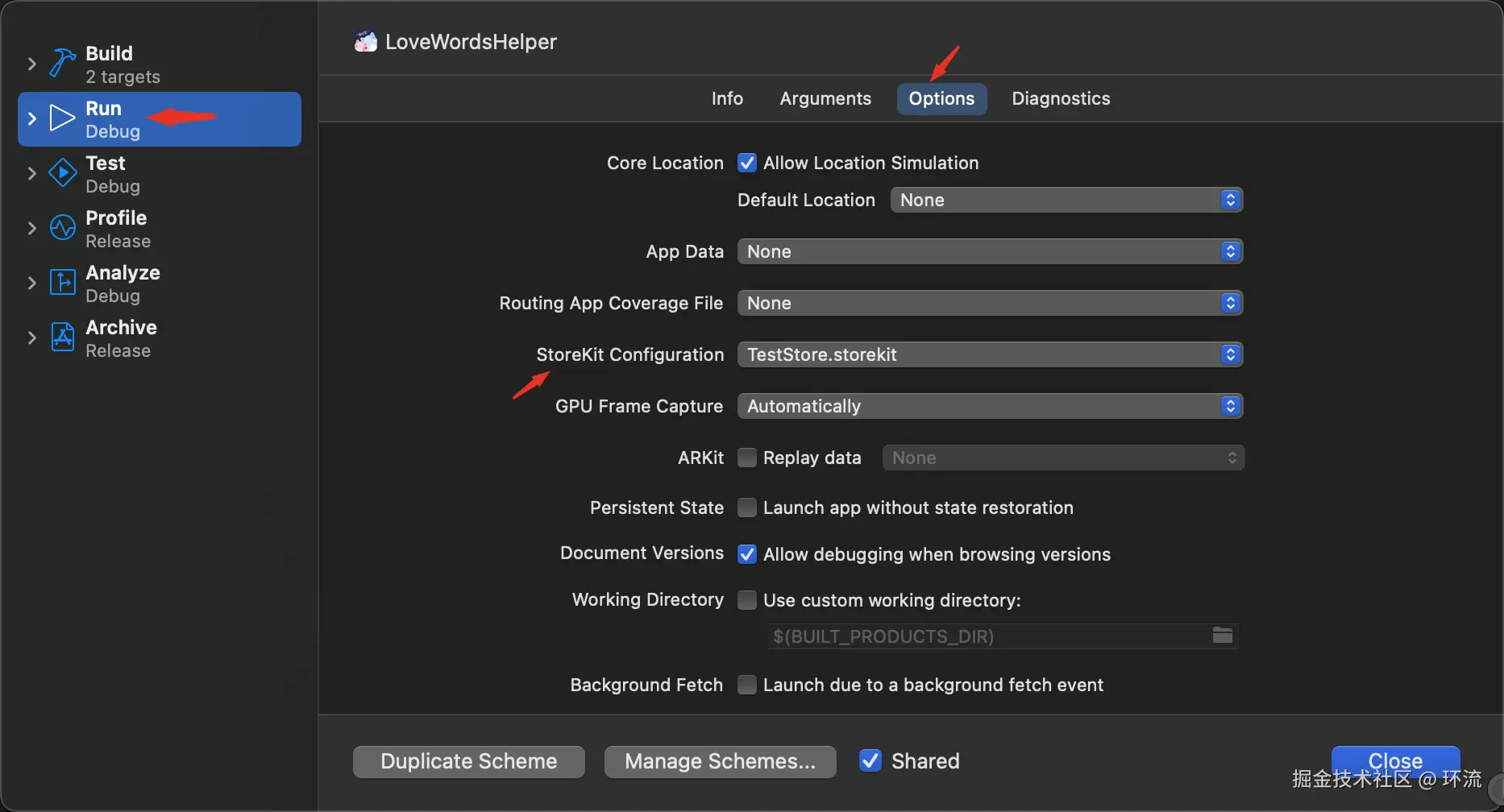This screenshot has width=1504, height=812.
Task: Click the Run play icon
Action: [x=62, y=118]
